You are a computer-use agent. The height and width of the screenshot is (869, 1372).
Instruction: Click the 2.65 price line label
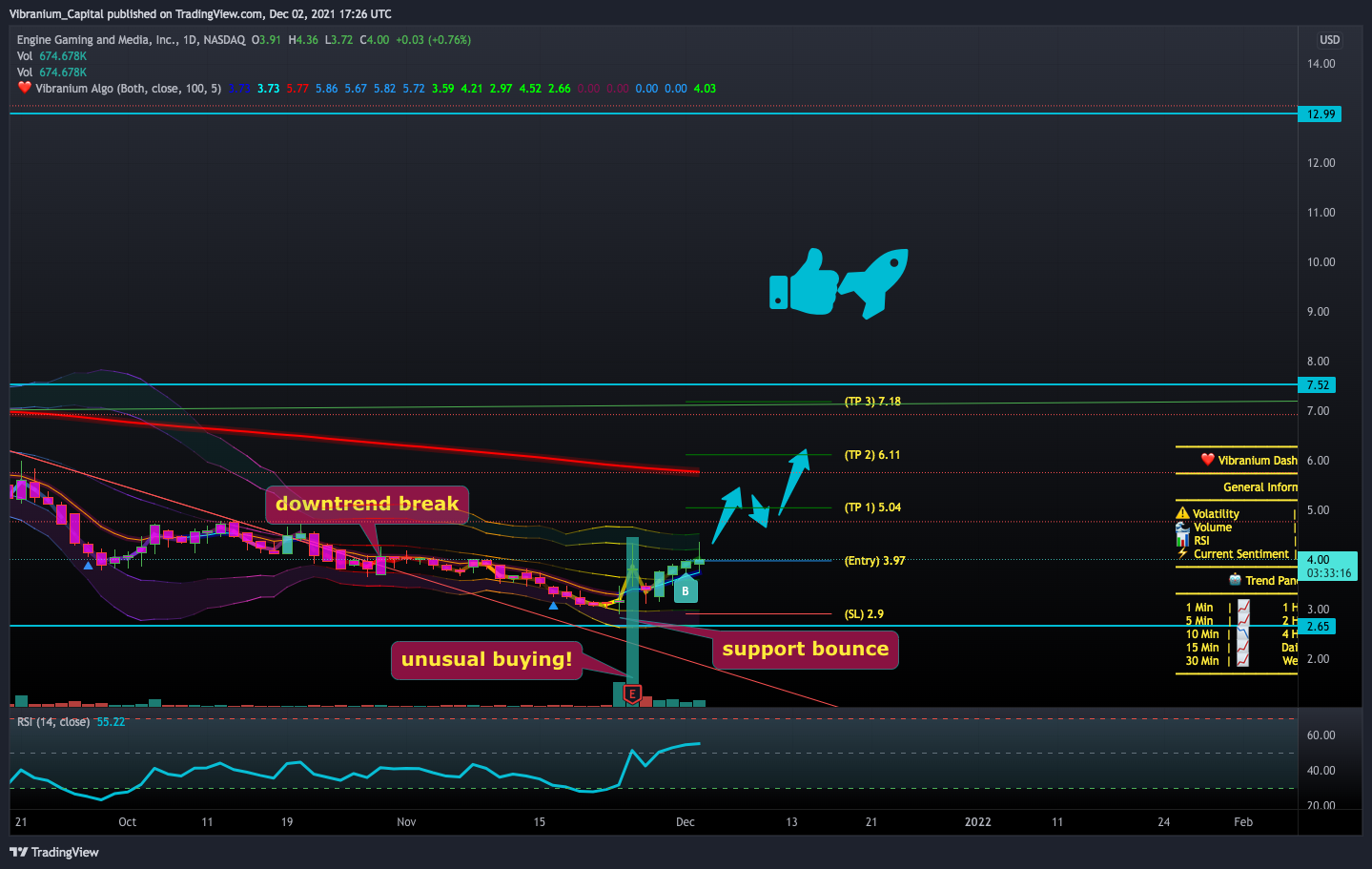1318,627
